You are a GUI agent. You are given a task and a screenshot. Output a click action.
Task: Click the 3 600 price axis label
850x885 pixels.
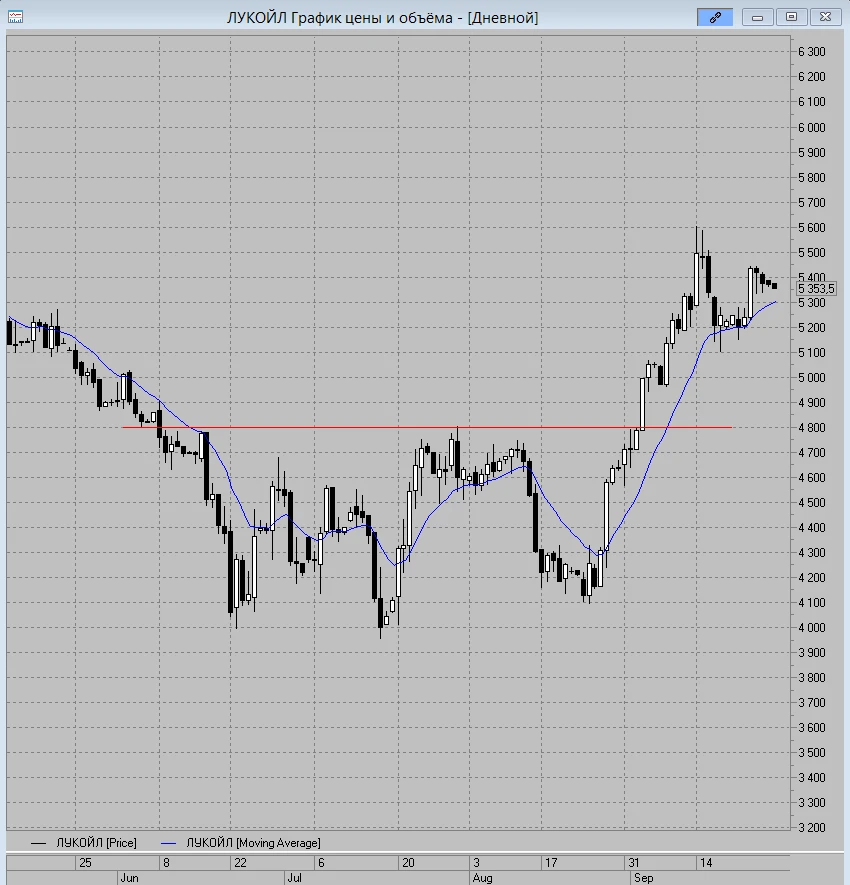coord(812,728)
